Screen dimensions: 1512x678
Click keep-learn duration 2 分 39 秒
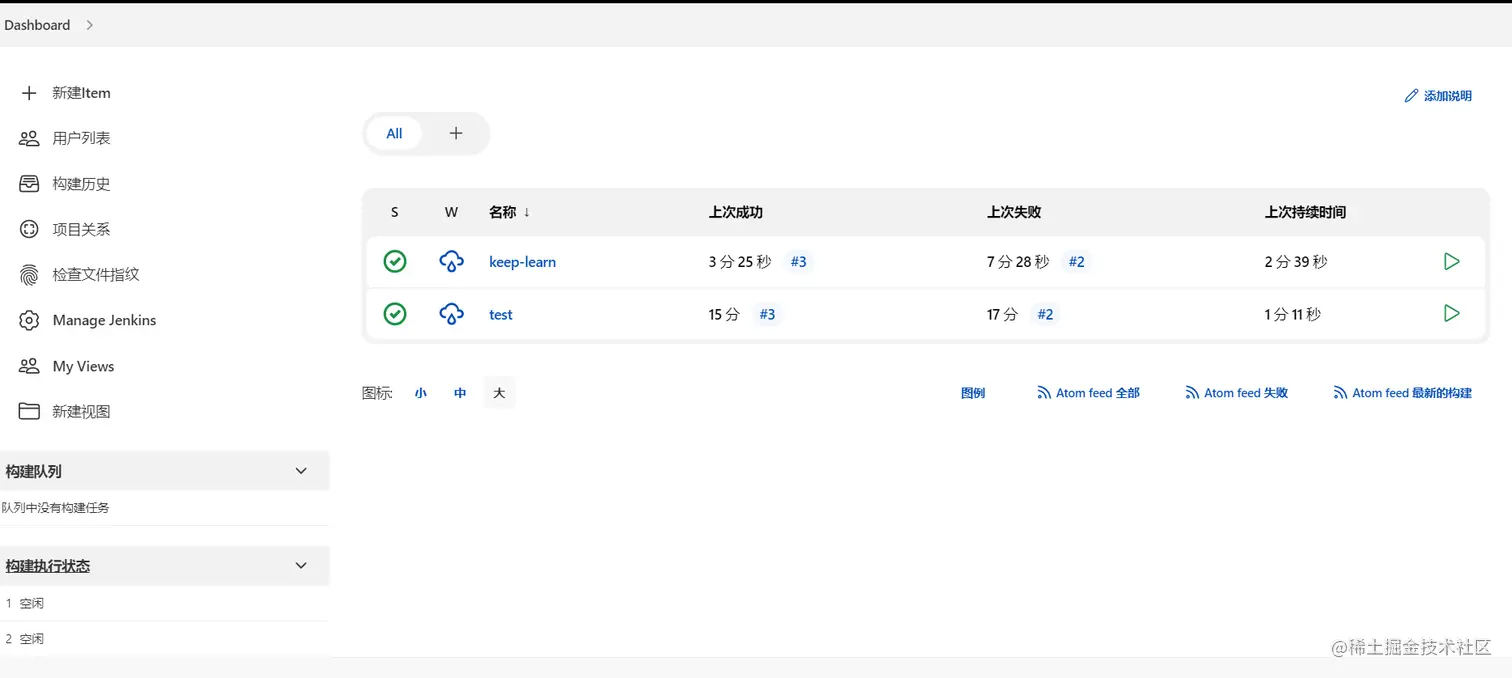point(1296,262)
